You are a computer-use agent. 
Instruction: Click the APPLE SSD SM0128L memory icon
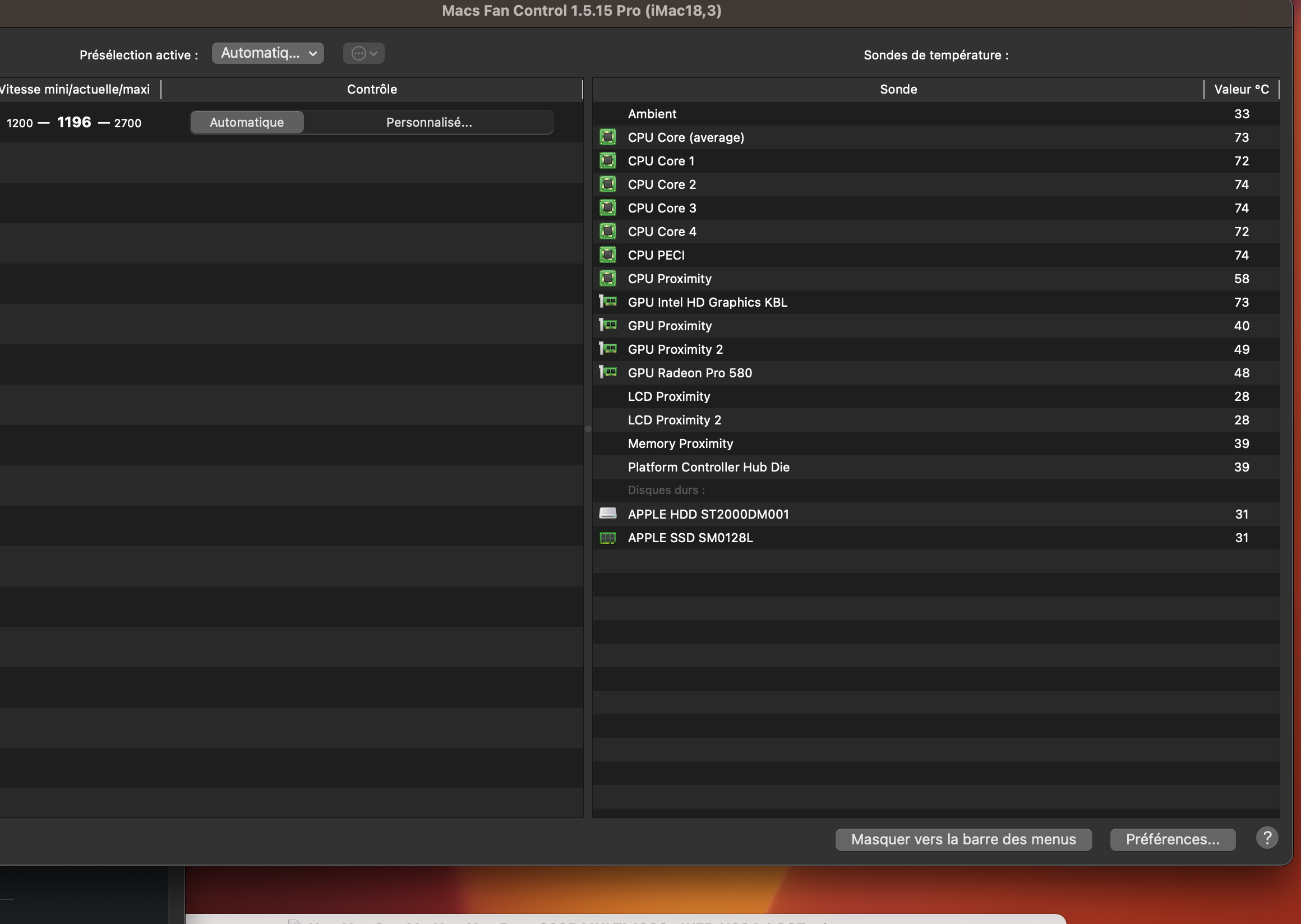coord(607,537)
